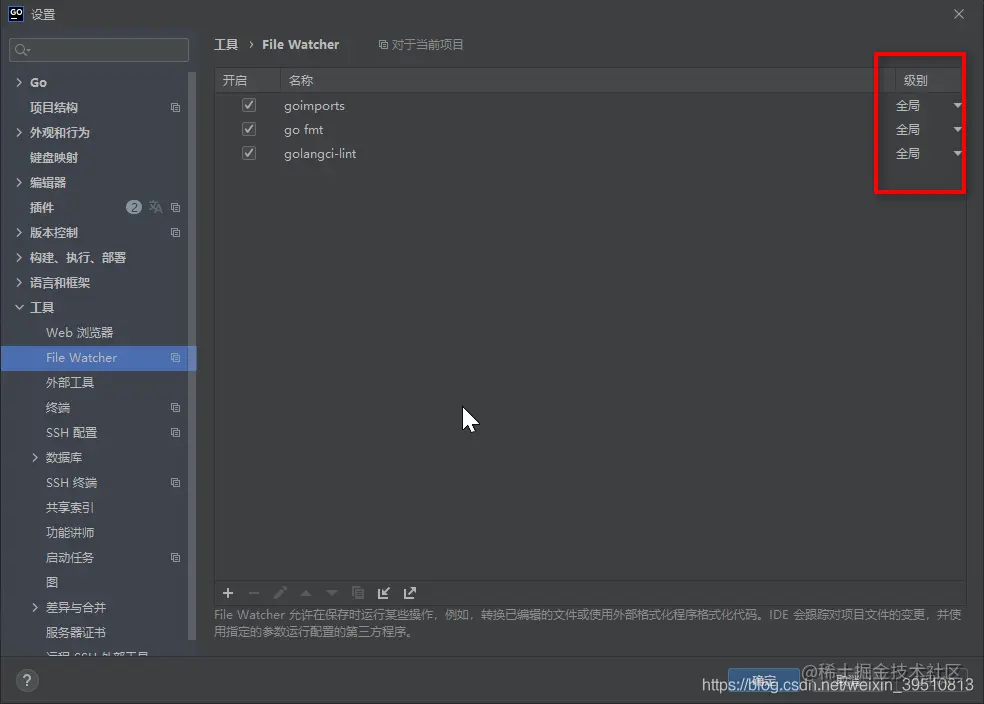Import File Watcher settings via import icon
The width and height of the screenshot is (984, 704).
(x=383, y=593)
